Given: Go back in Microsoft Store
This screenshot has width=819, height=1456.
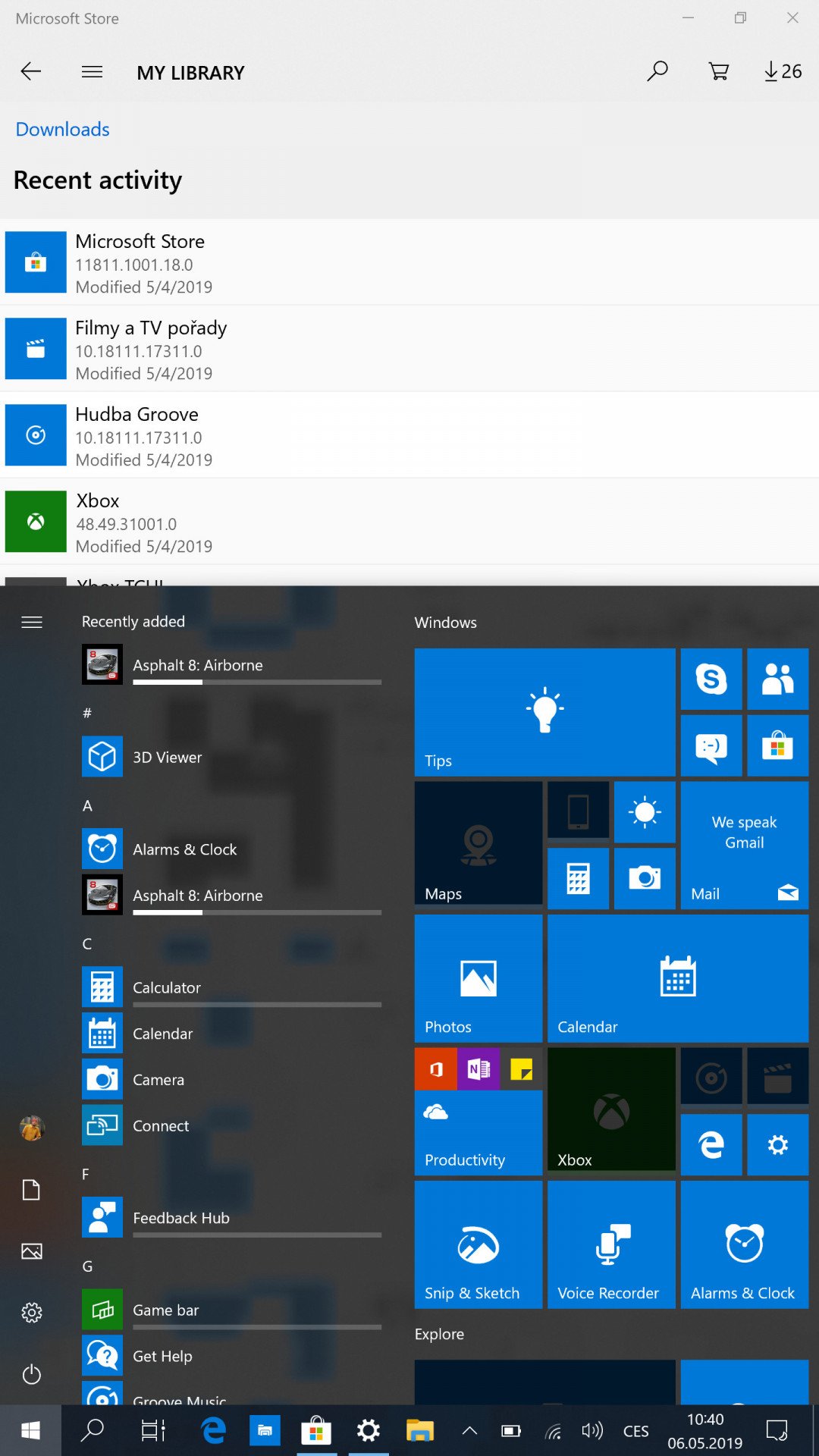Looking at the screenshot, I should (x=30, y=72).
